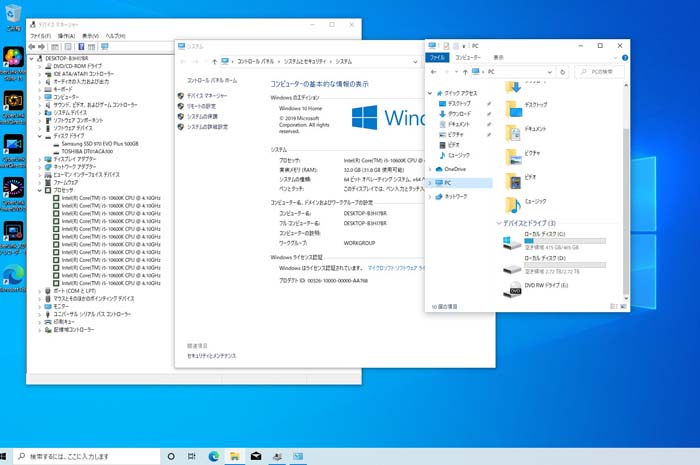This screenshot has width=700, height=465.
Task: Click the up arrow in PC Explorer window
Action: [x=465, y=72]
